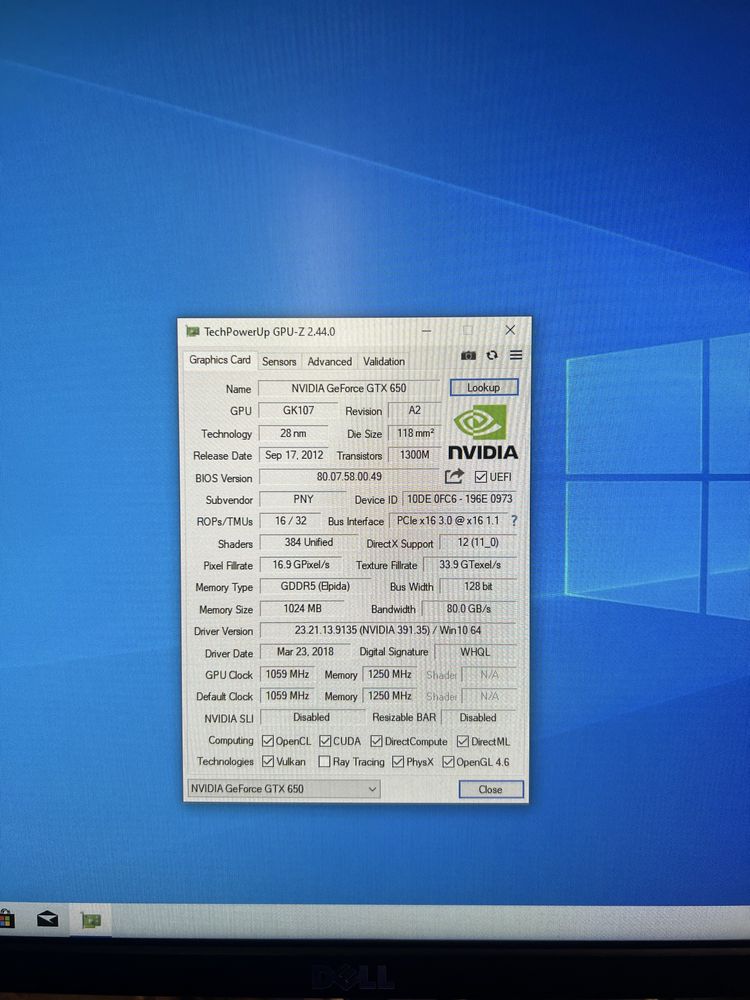The width and height of the screenshot is (750, 1000).
Task: Click the Digital Signature value WHQL
Action: click(x=475, y=652)
